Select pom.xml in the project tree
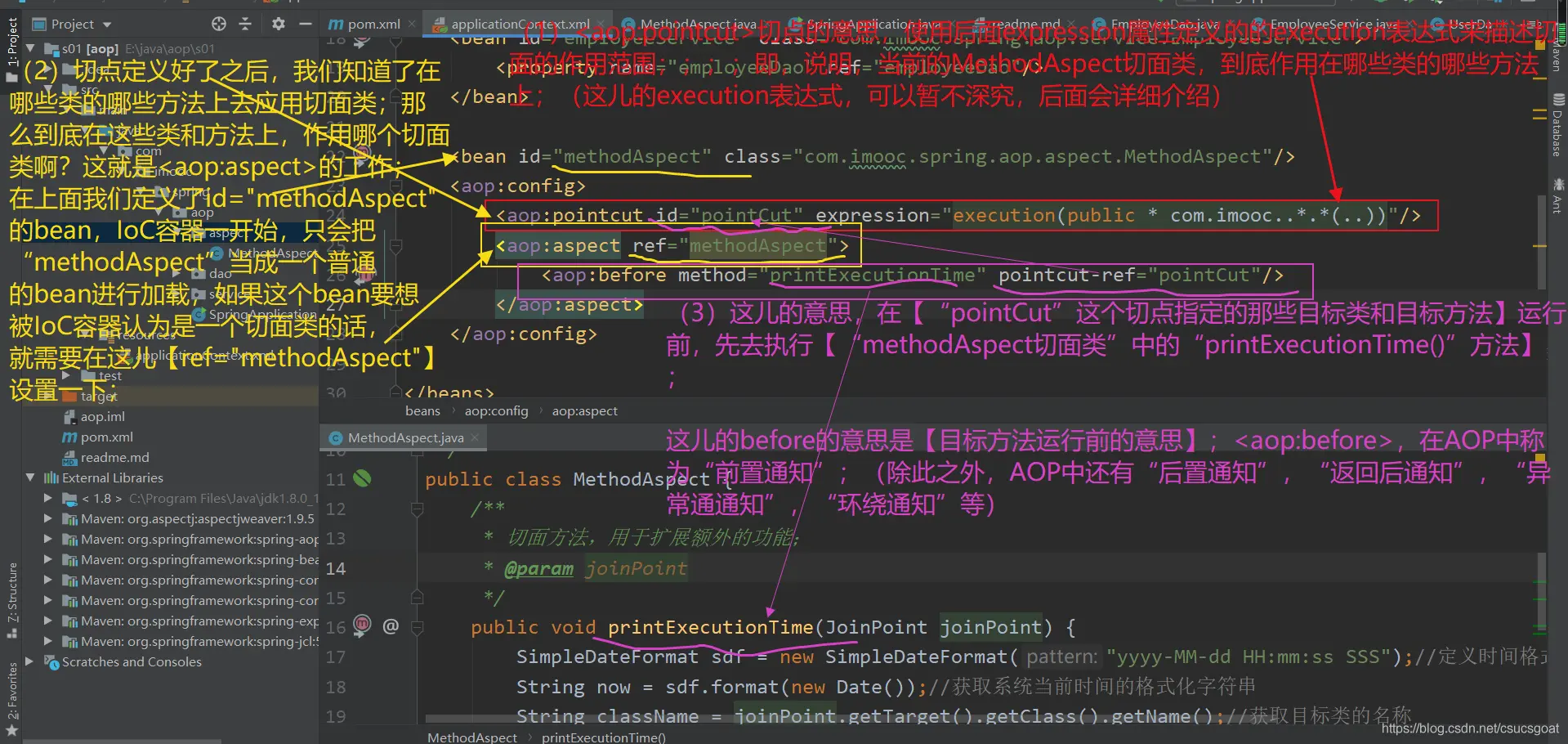Viewport: 1568px width, 744px height. 107,437
